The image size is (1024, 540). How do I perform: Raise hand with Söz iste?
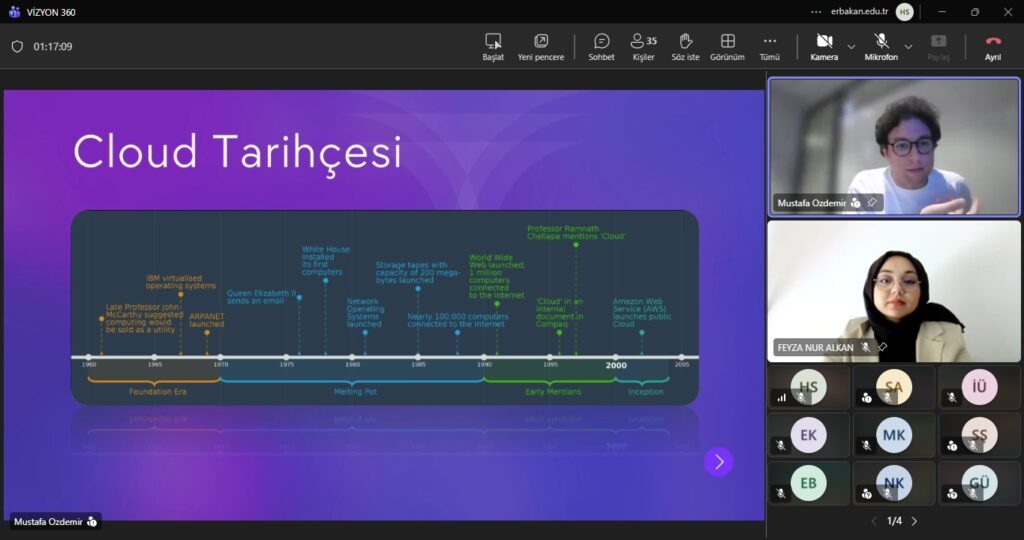tap(686, 46)
